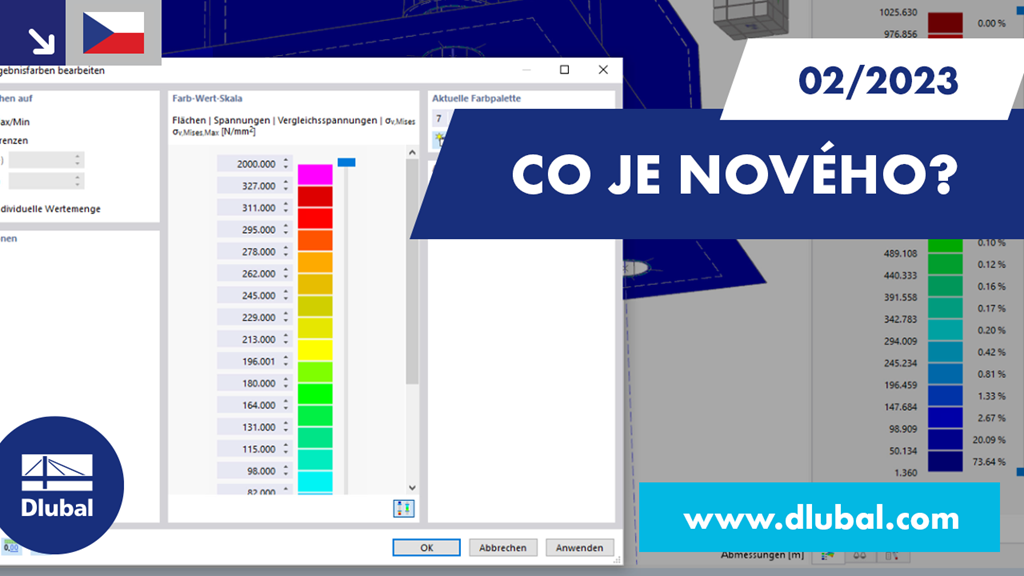The height and width of the screenshot is (576, 1024).
Task: Select the cyan swatch beside 98.000
Action: 315,482
